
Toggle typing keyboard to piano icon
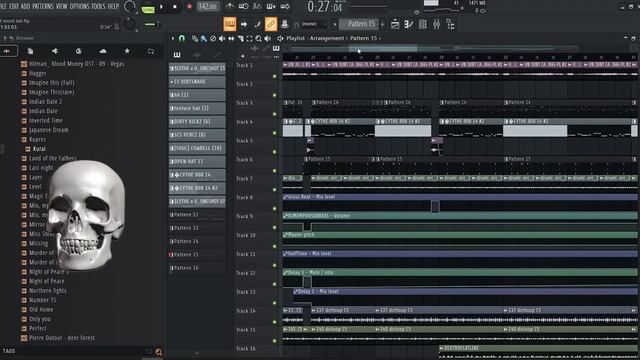click(x=230, y=24)
